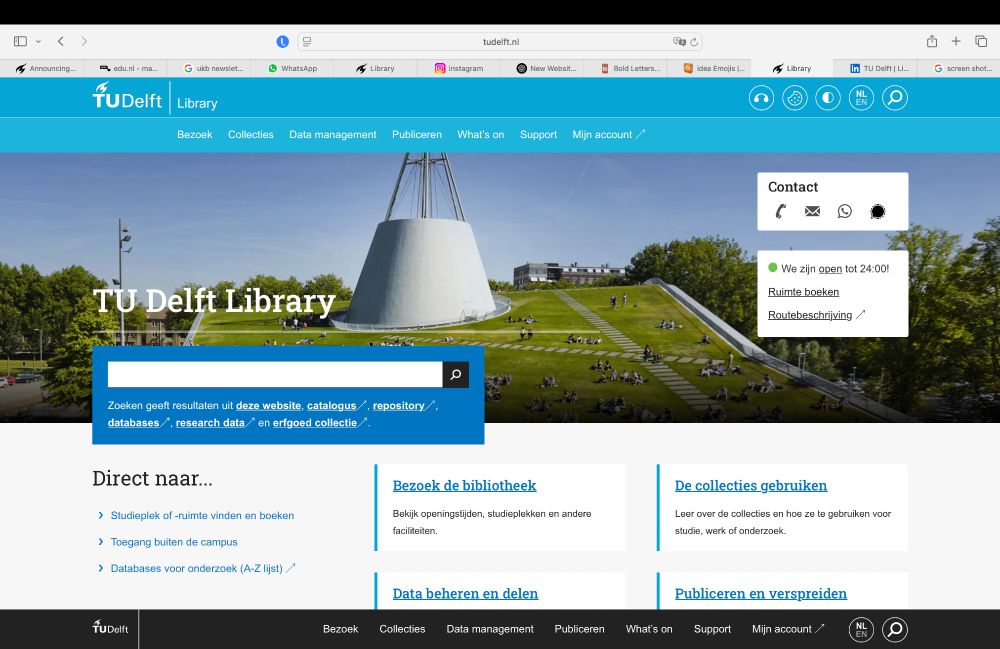The width and height of the screenshot is (1000, 649).
Task: Click the tudelft.nl address bar
Action: click(x=501, y=41)
